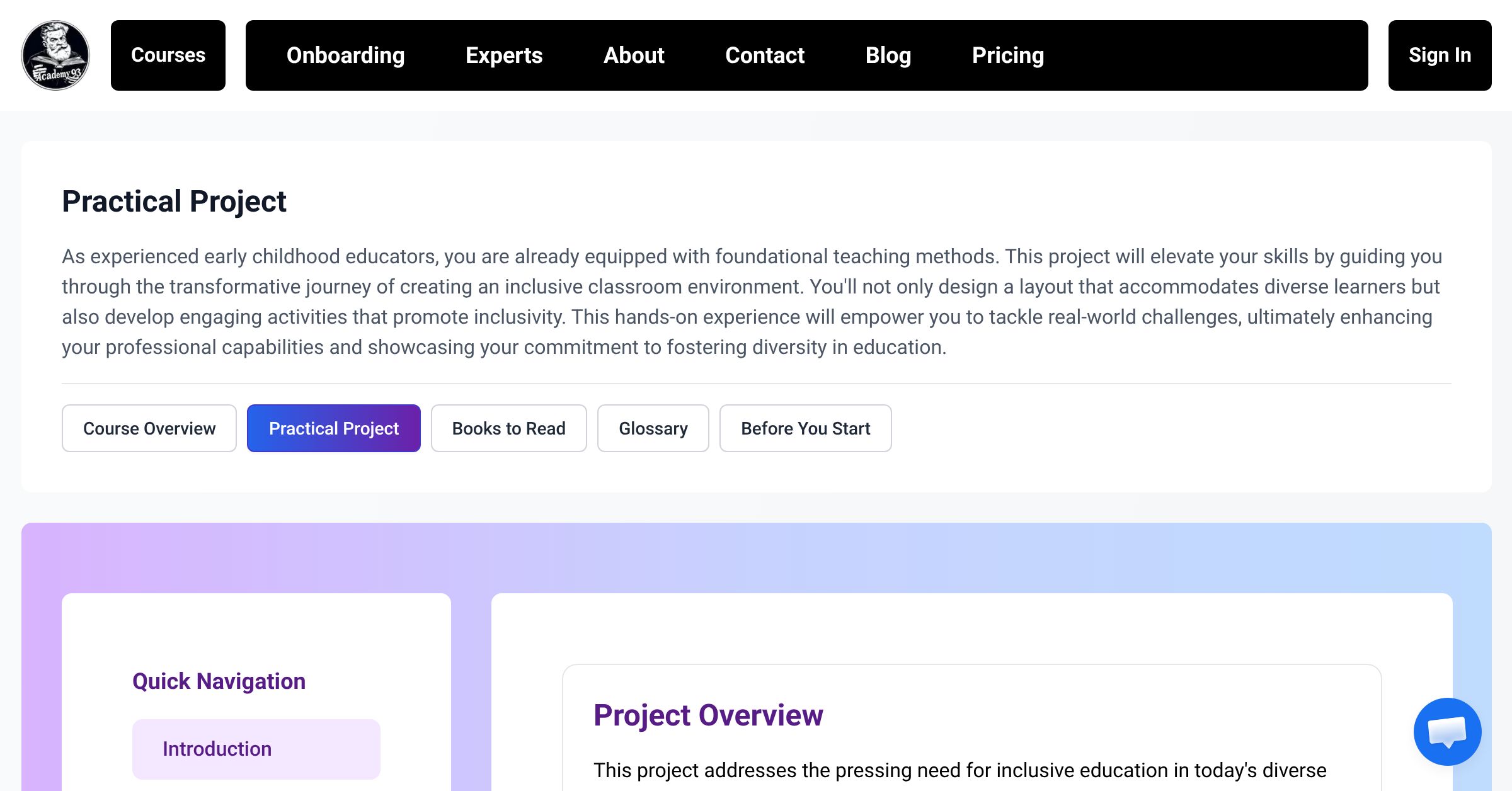Viewport: 1512px width, 791px height.
Task: Open the Before You Start tab
Action: point(806,428)
